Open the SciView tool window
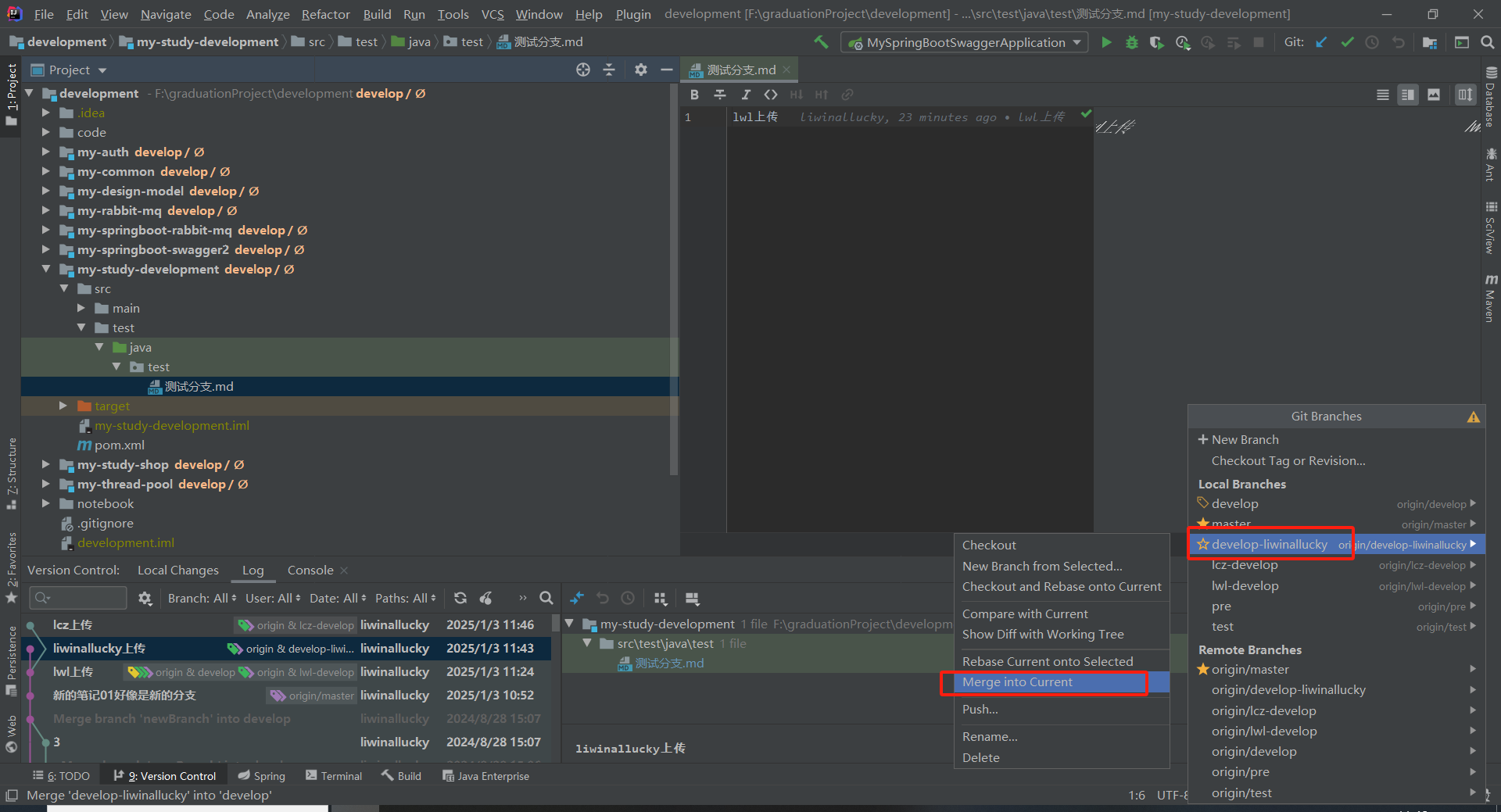The height and width of the screenshot is (812, 1501). click(x=1491, y=227)
